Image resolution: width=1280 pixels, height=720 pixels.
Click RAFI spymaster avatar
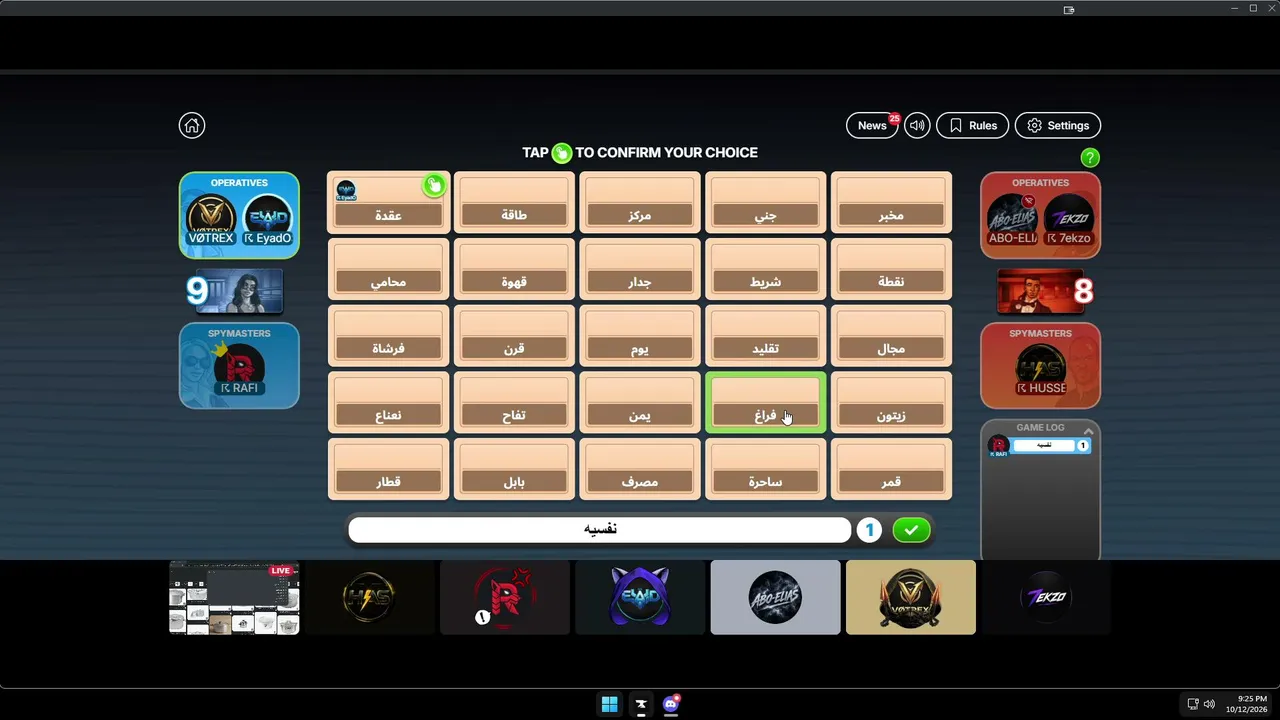[x=239, y=369]
